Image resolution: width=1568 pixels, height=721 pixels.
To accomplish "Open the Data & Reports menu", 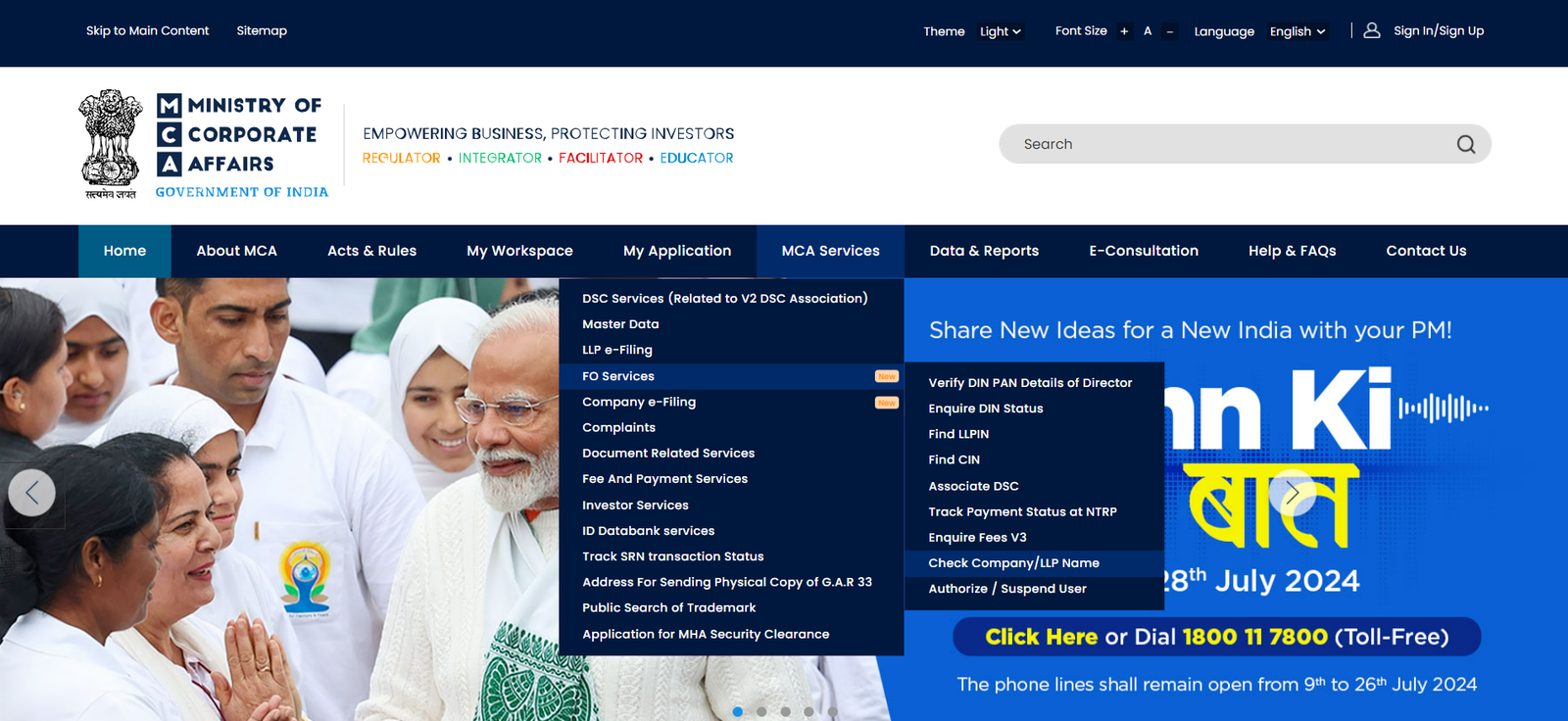I will click(984, 251).
